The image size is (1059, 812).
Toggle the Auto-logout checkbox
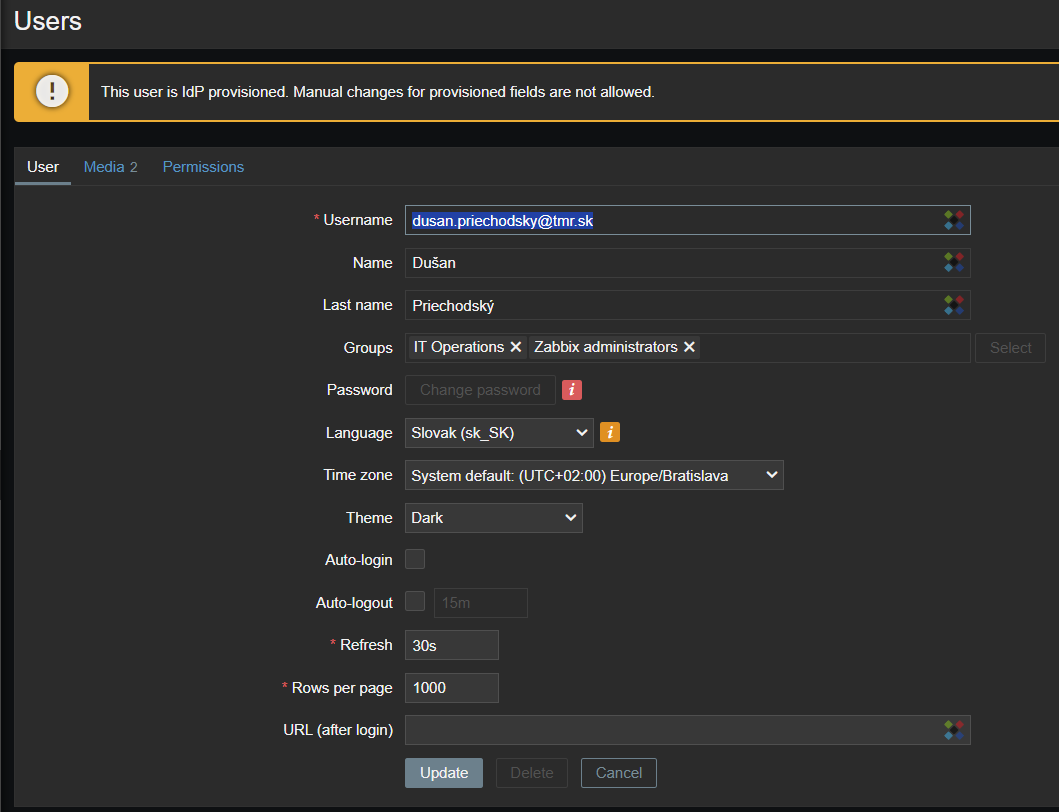point(415,601)
